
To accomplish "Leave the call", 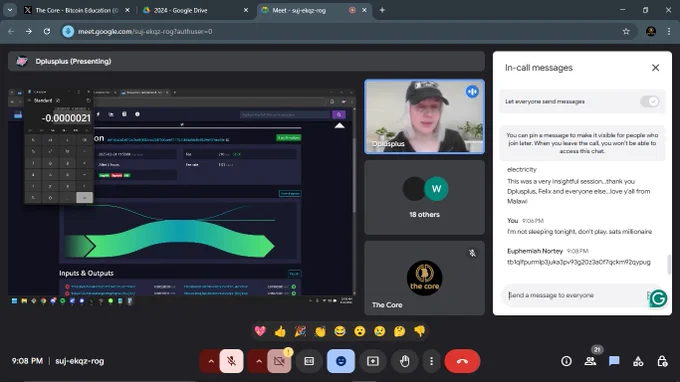I will click(462, 361).
